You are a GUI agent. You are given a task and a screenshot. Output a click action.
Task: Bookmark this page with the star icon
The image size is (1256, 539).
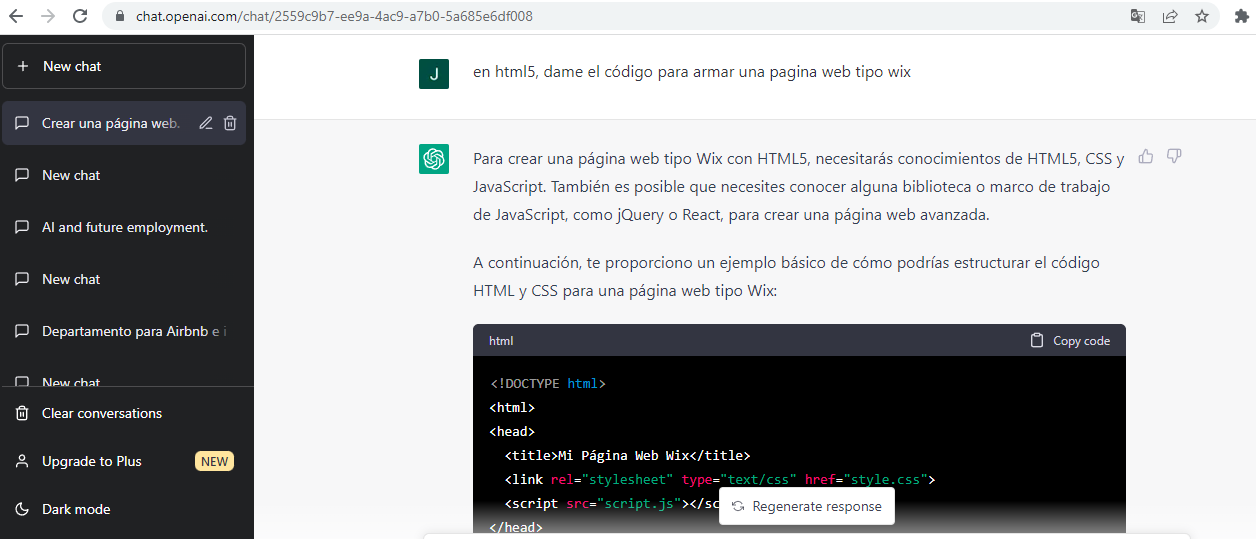point(1201,16)
